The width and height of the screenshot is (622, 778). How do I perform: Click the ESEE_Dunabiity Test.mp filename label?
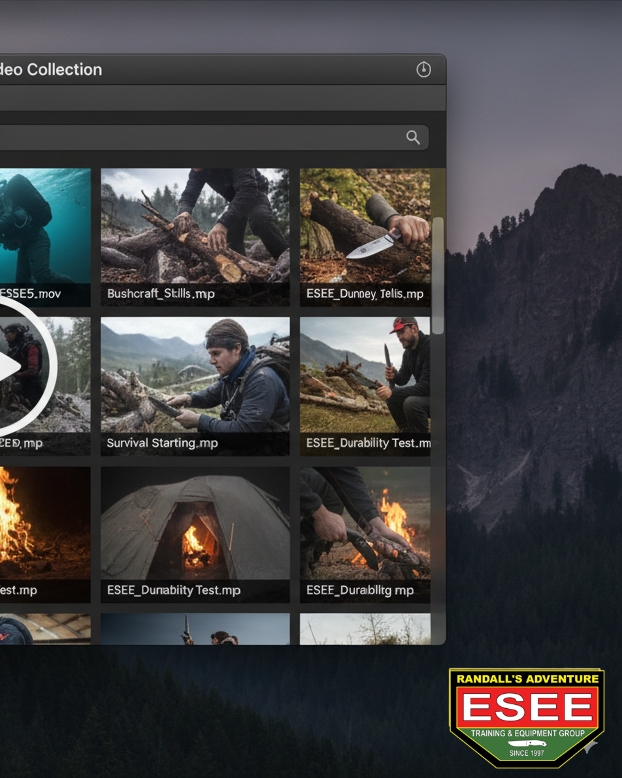174,590
